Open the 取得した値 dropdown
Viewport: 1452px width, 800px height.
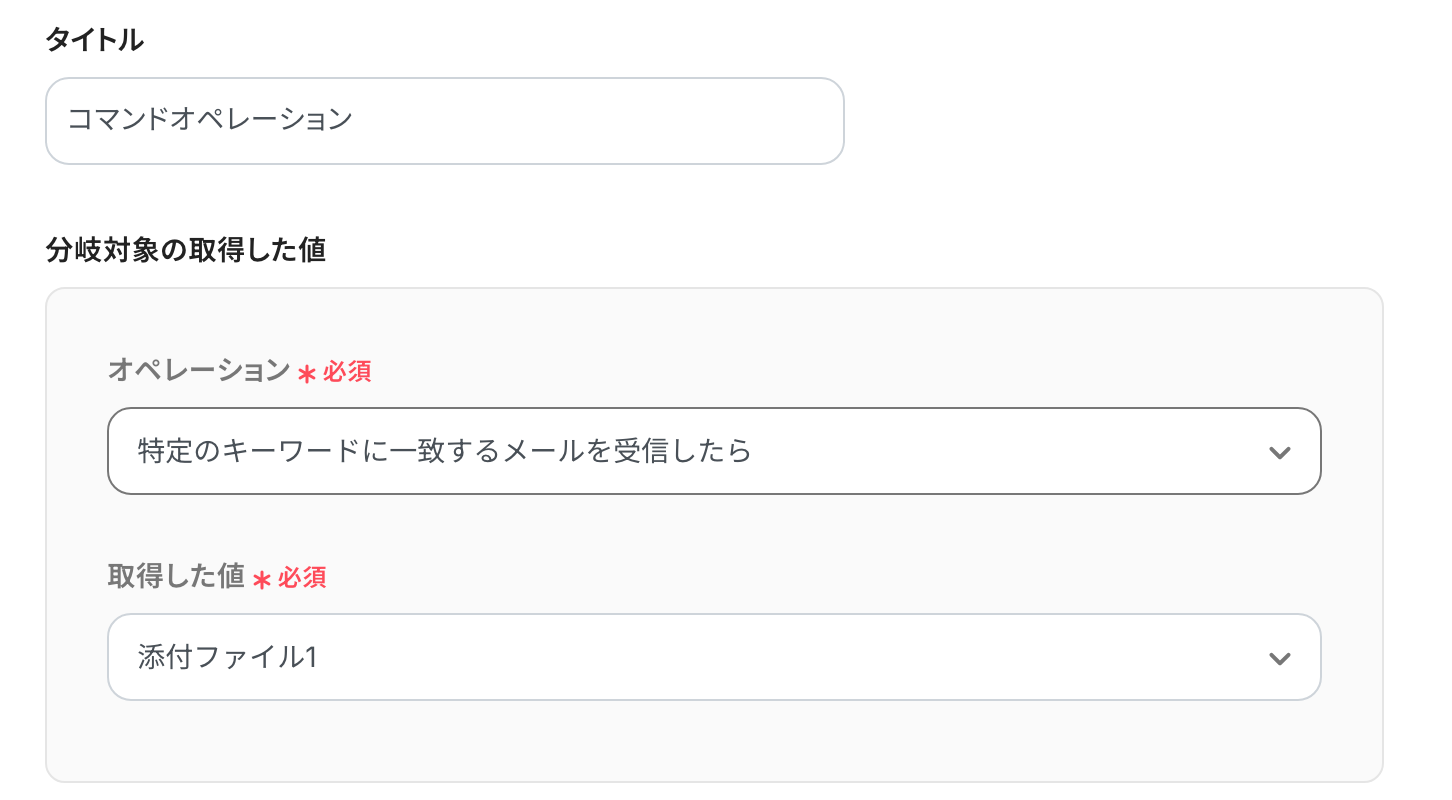coord(713,657)
